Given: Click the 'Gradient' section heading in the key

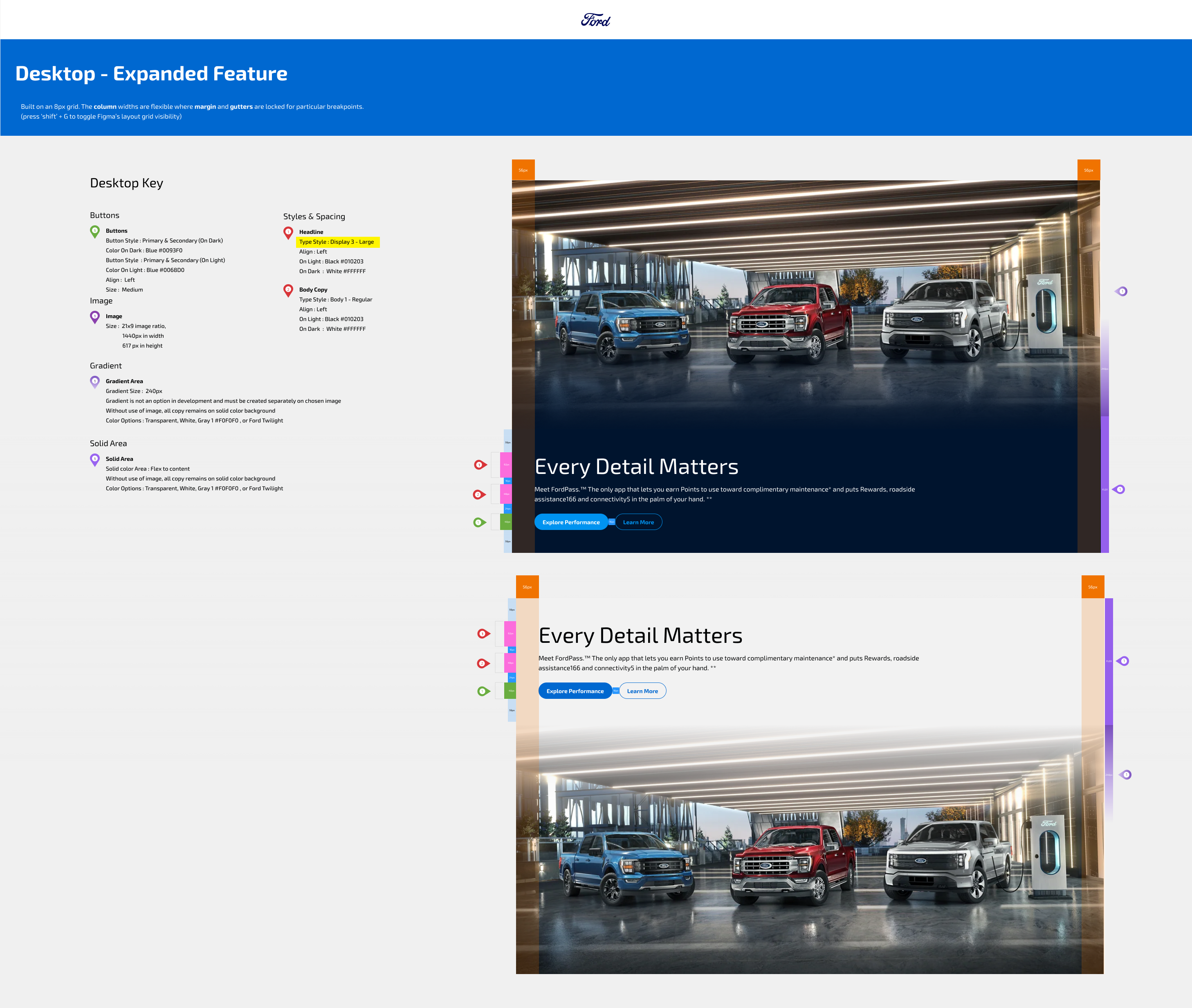Looking at the screenshot, I should point(106,366).
